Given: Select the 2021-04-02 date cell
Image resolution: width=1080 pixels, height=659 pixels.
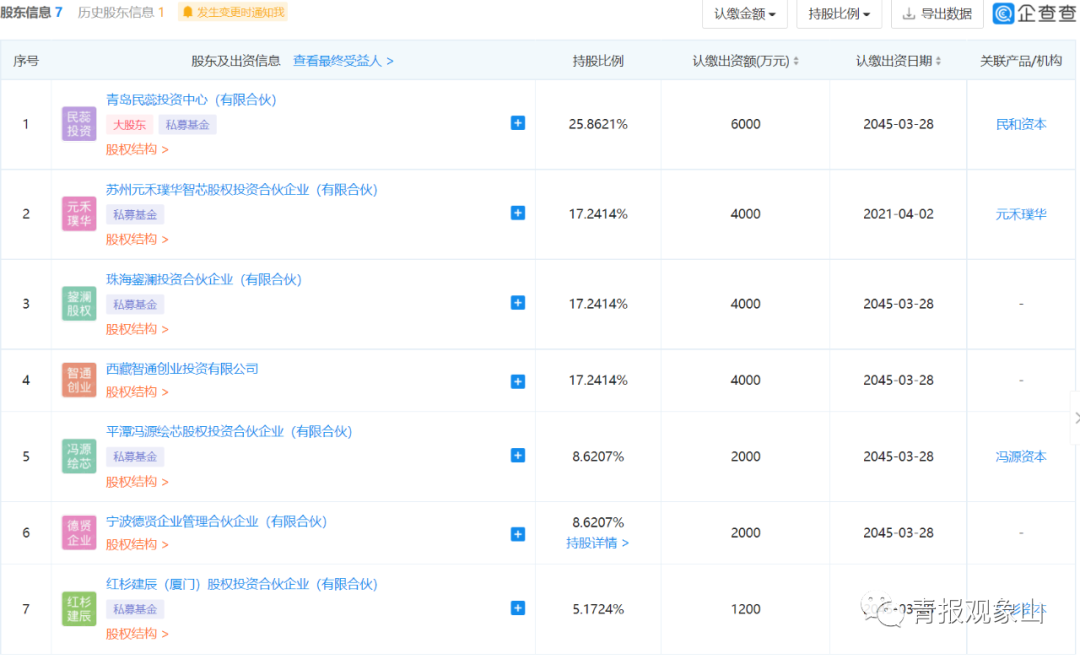Looking at the screenshot, I should 898,214.
